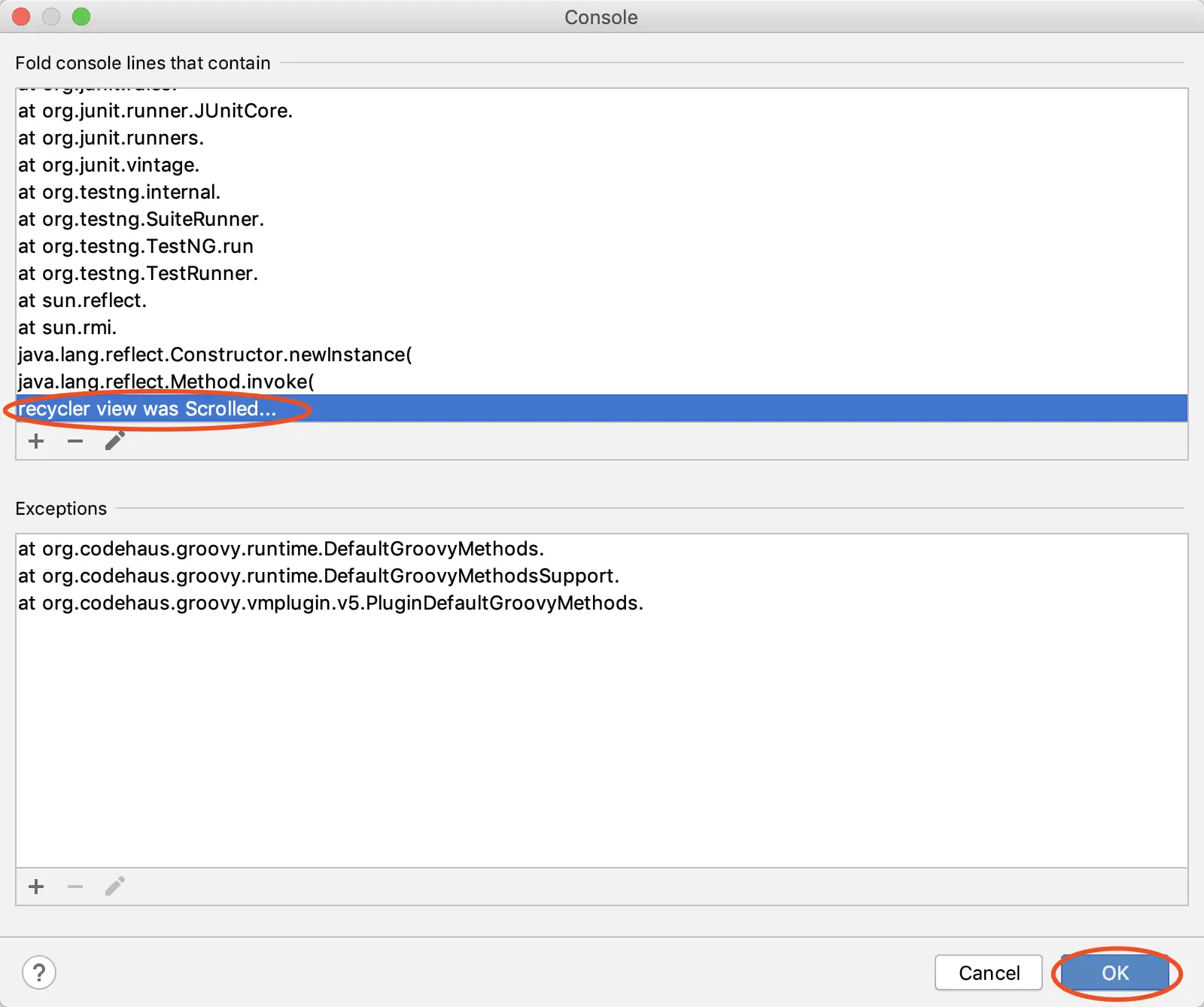Close the Console window with red button
The height and width of the screenshot is (1007, 1204).
click(21, 17)
